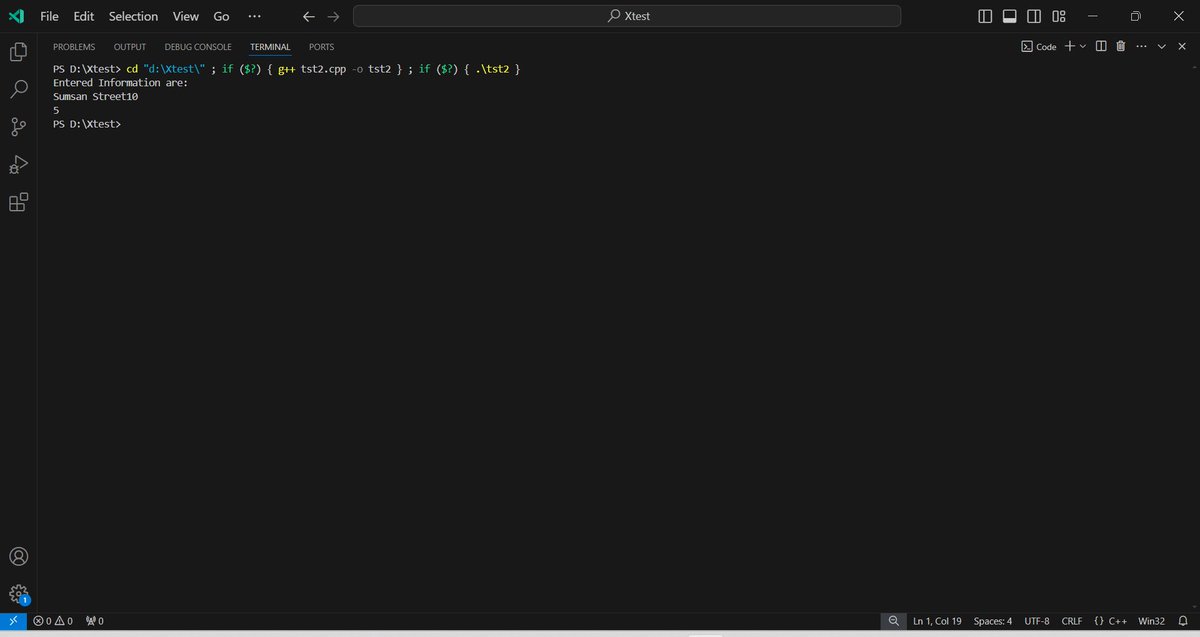This screenshot has width=1200, height=637.
Task: Toggle the secondary side bar layout icon
Action: (x=1033, y=16)
